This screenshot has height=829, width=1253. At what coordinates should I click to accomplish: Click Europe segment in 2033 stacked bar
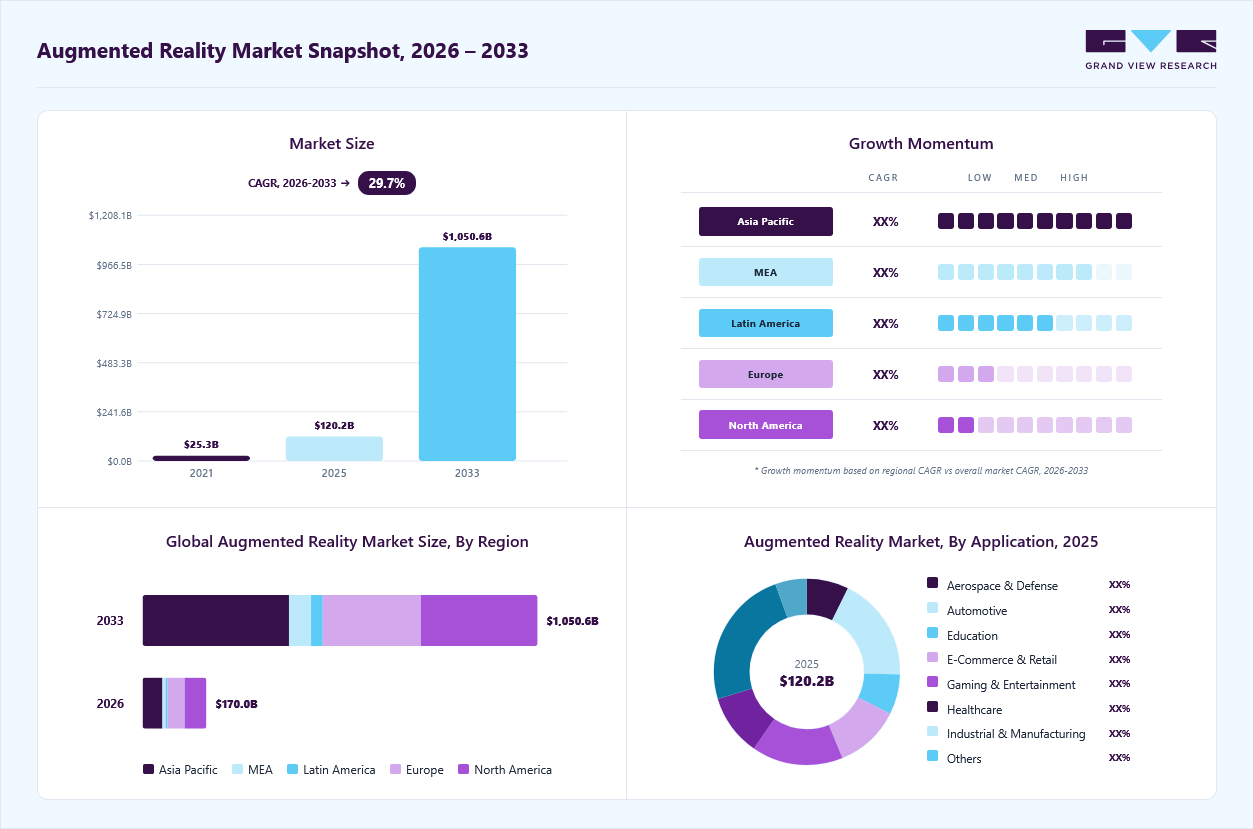372,620
